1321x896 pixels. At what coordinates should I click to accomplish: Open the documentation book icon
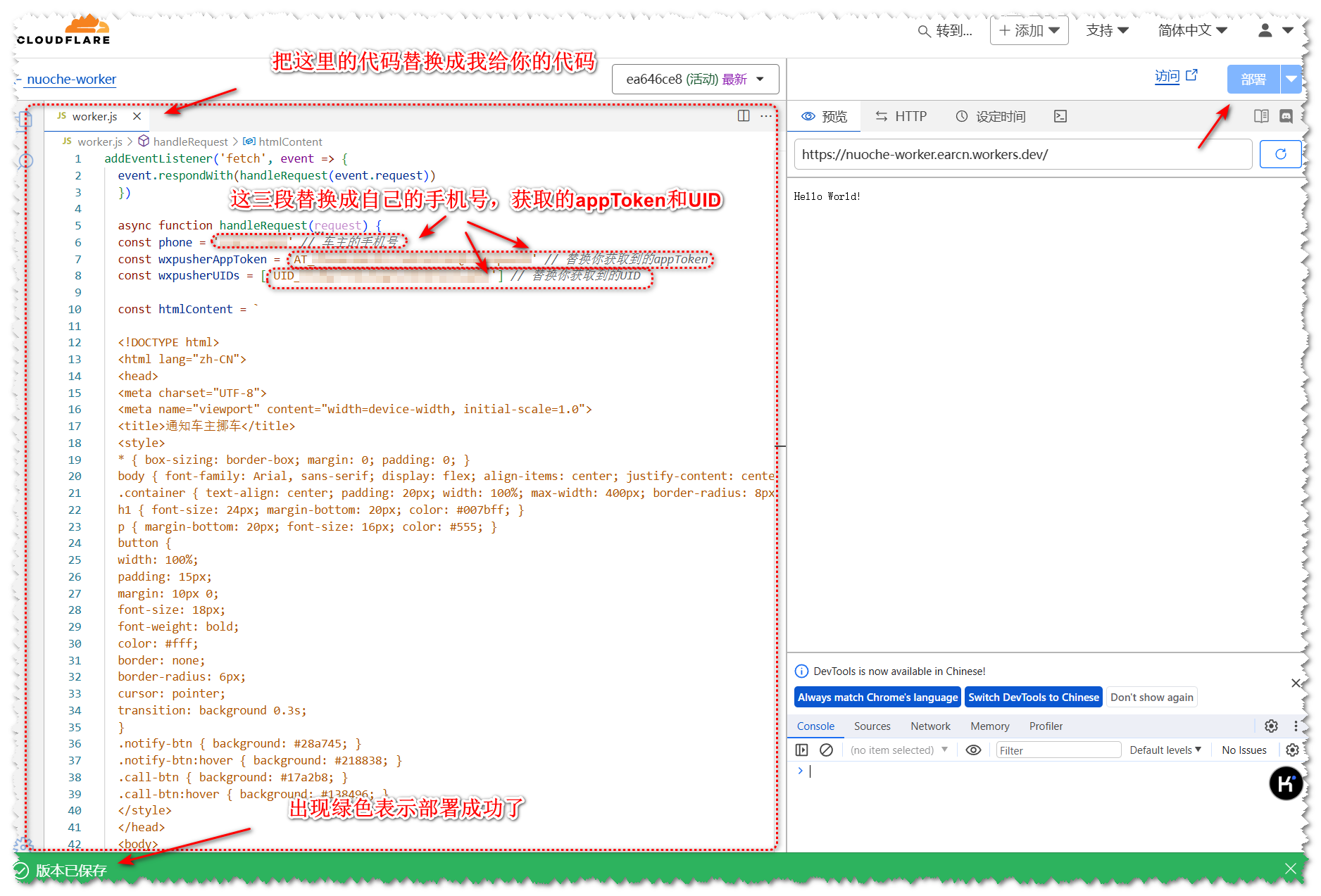pos(1261,116)
